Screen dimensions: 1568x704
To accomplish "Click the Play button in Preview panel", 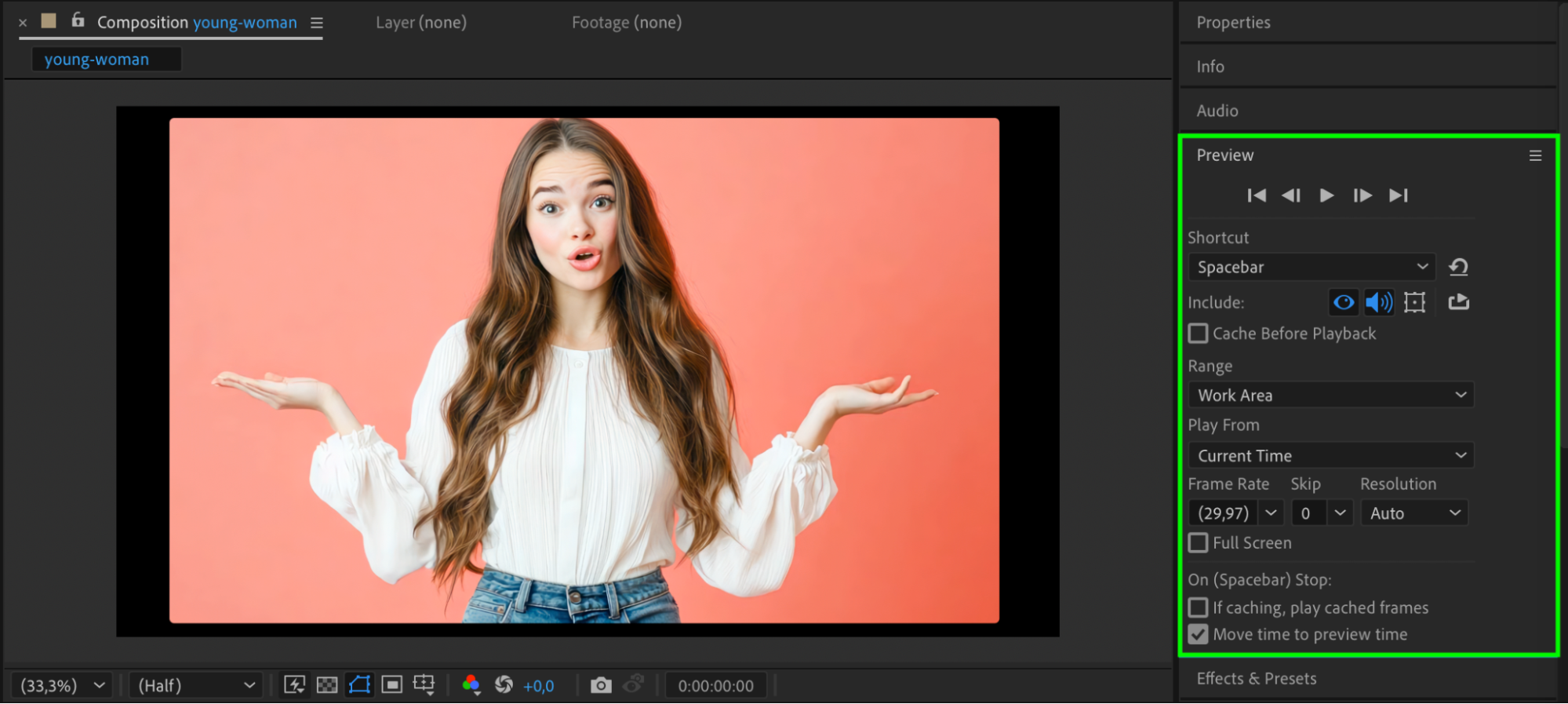I will coord(1326,195).
